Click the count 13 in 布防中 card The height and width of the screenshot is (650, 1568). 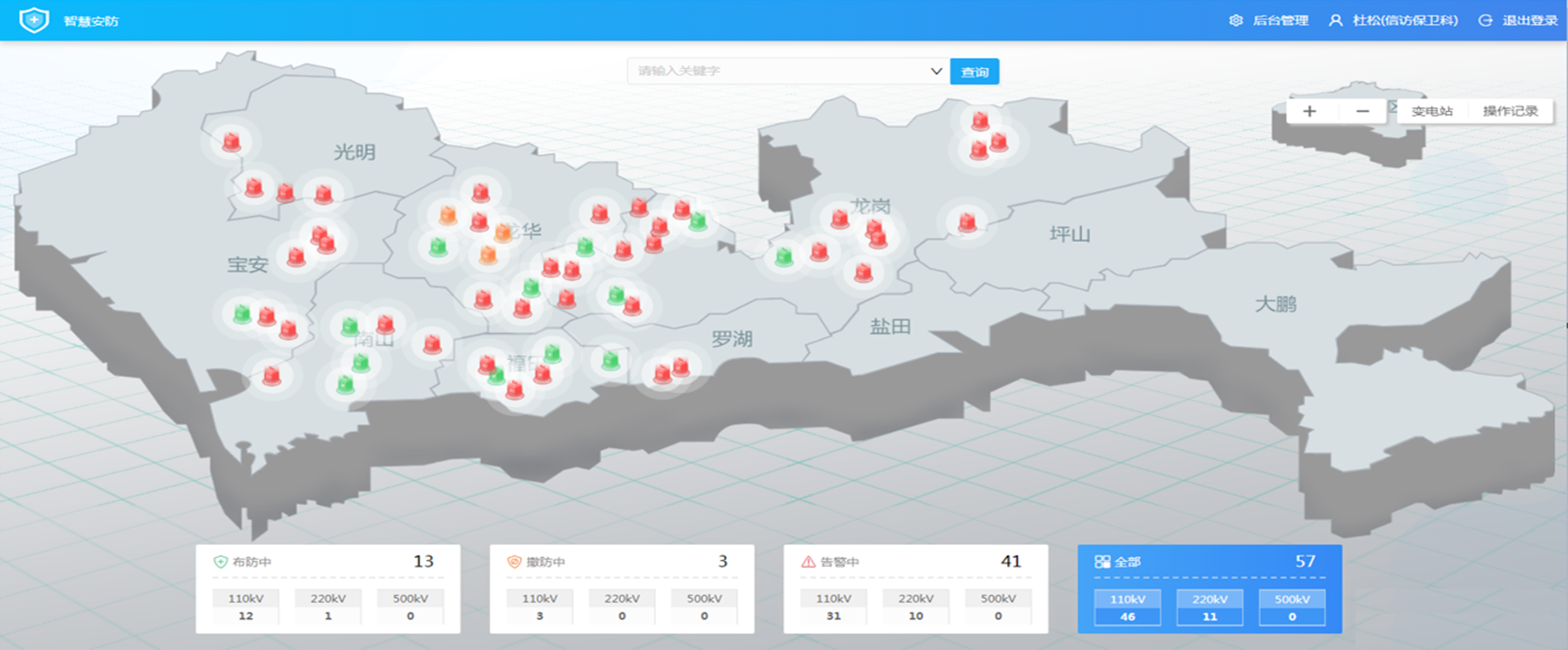(x=424, y=561)
